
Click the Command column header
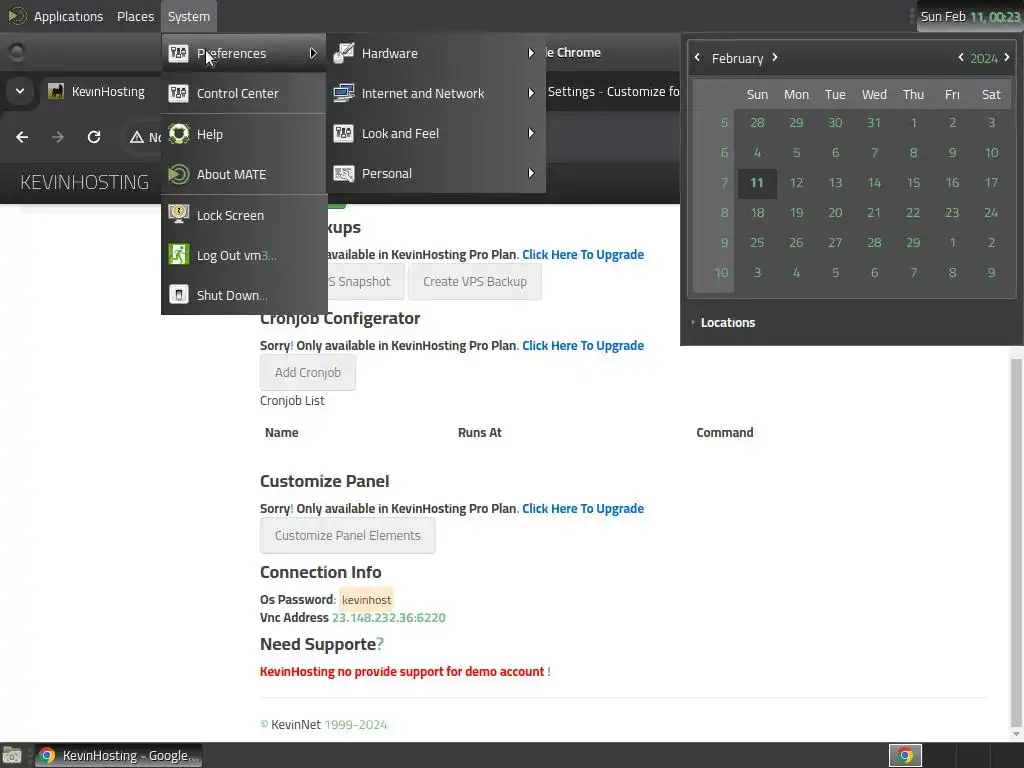coord(724,432)
